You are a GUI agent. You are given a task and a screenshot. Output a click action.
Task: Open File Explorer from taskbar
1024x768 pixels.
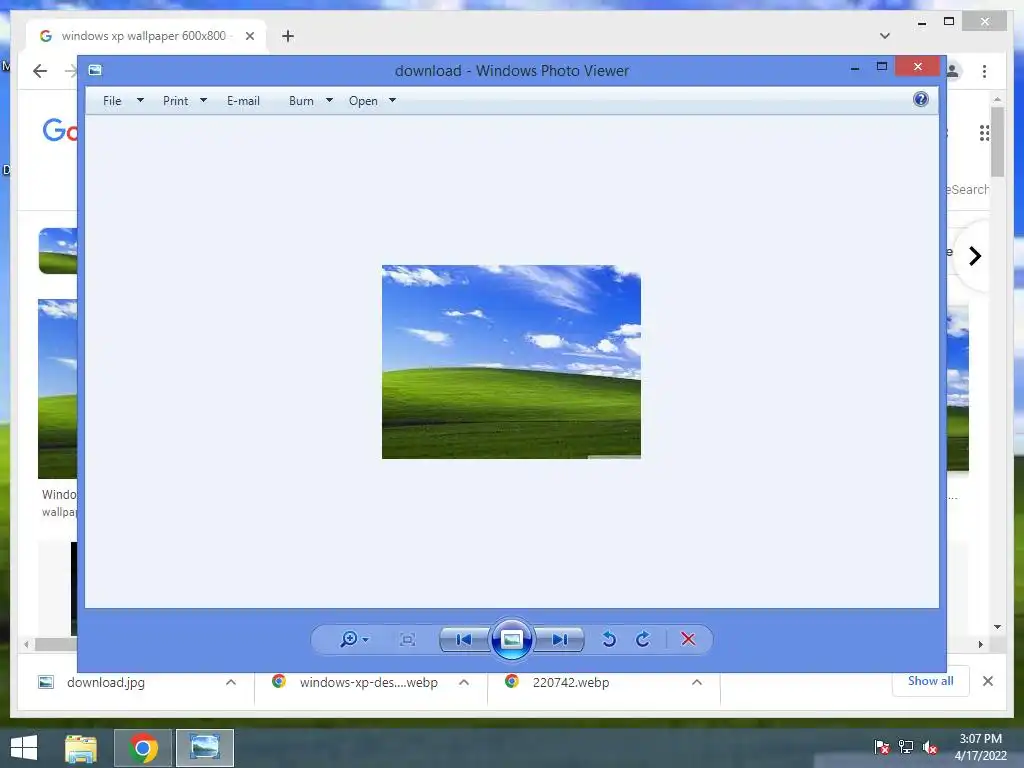[81, 748]
